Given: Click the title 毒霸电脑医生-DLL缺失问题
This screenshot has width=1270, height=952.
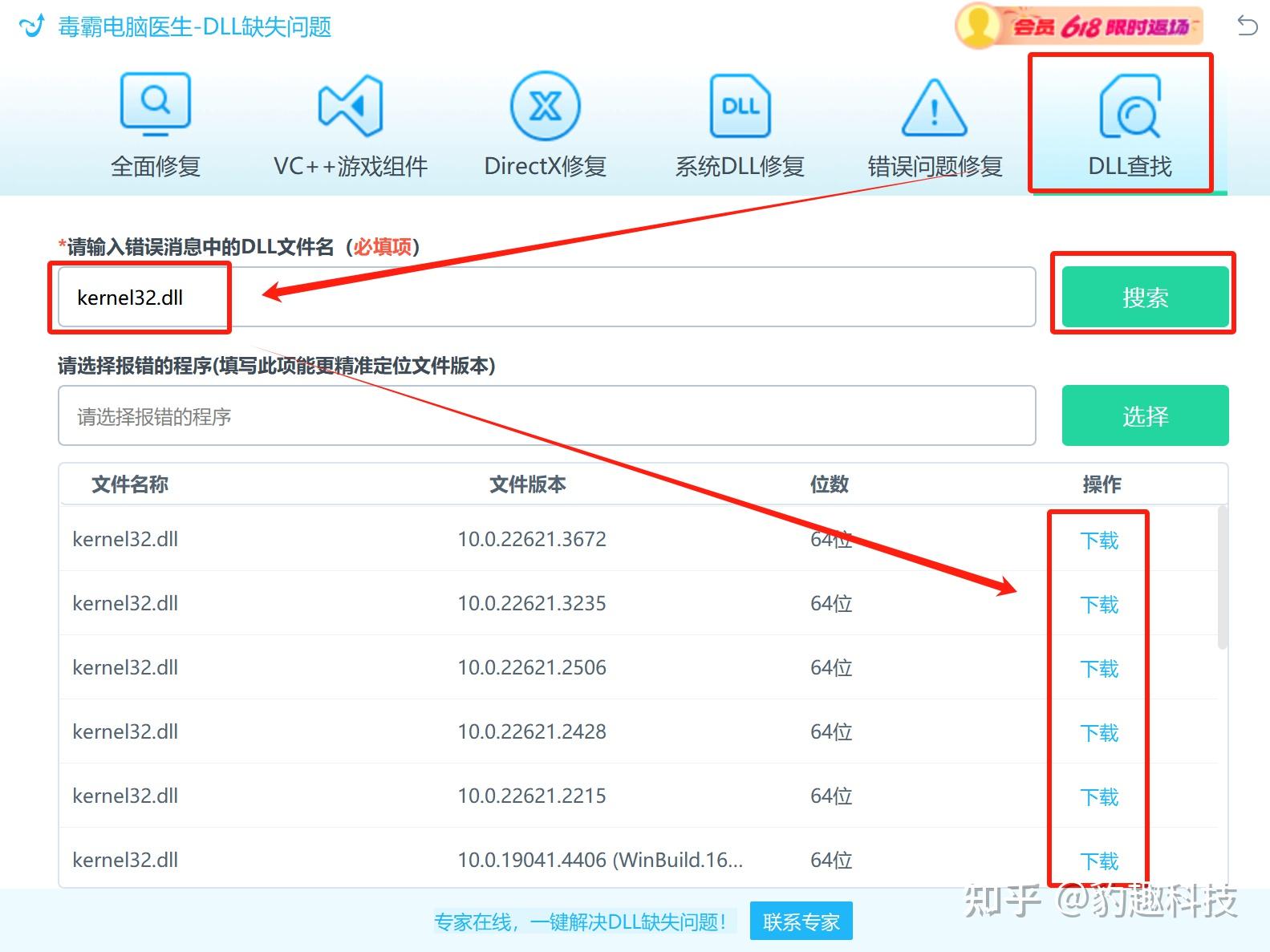Looking at the screenshot, I should pos(195,27).
